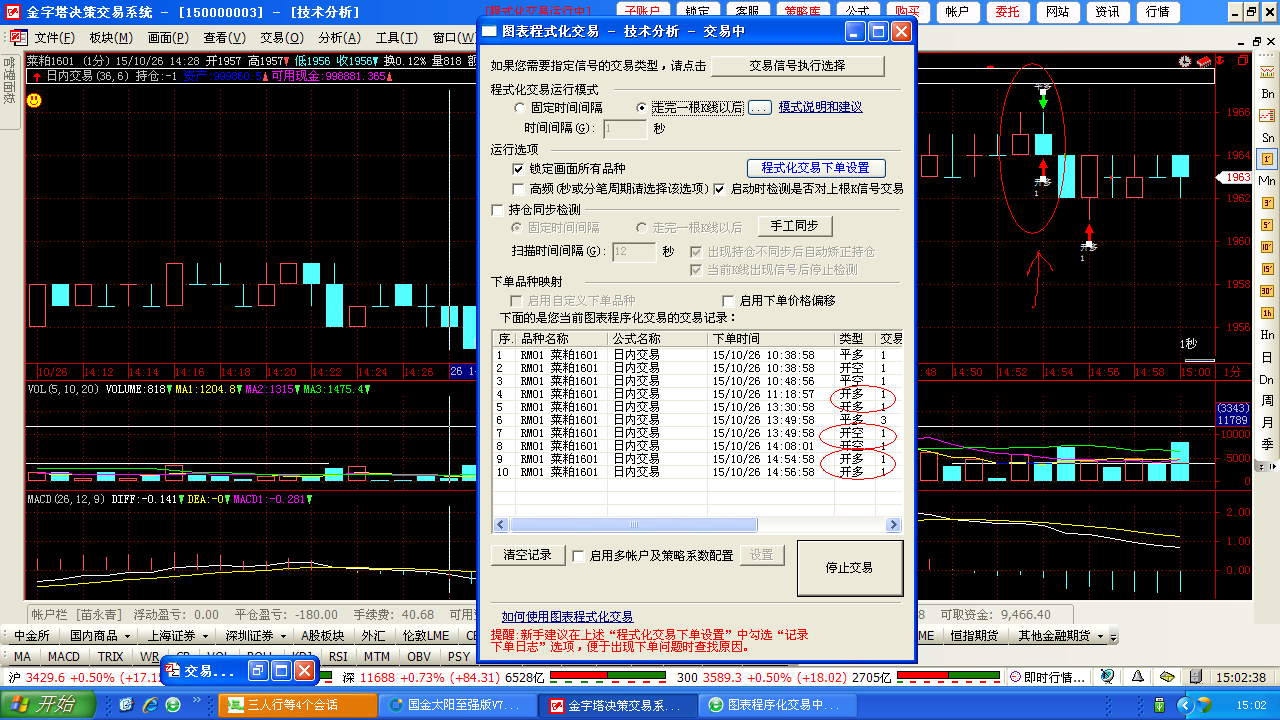Click the clock icon above the chart
Viewport: 1280px width, 720px height.
(x=1185, y=61)
